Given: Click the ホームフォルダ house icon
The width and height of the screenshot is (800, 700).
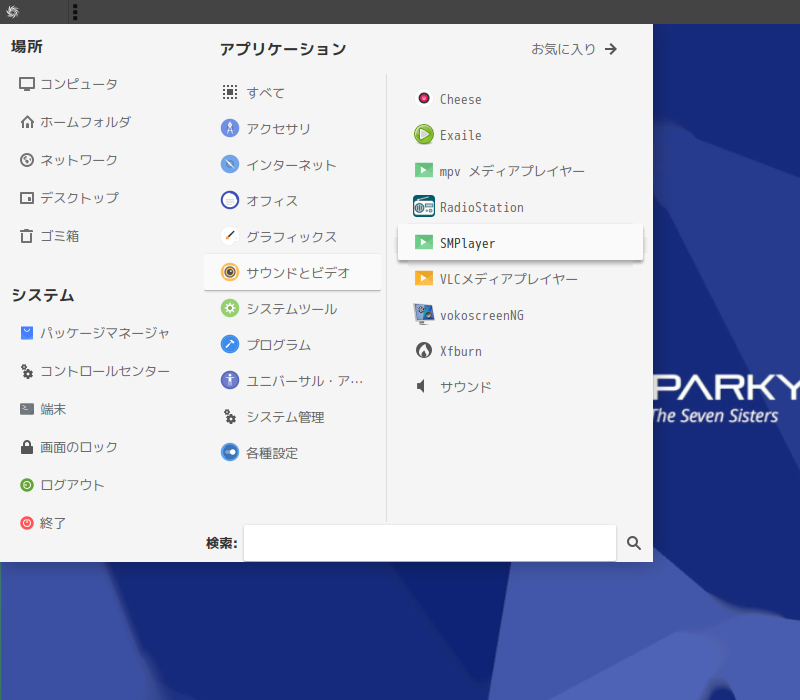Looking at the screenshot, I should click(x=27, y=122).
